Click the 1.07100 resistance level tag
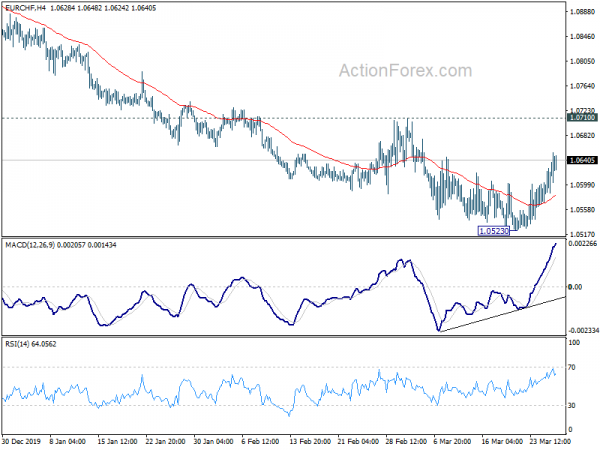The width and height of the screenshot is (600, 450). pyautogui.click(x=582, y=118)
